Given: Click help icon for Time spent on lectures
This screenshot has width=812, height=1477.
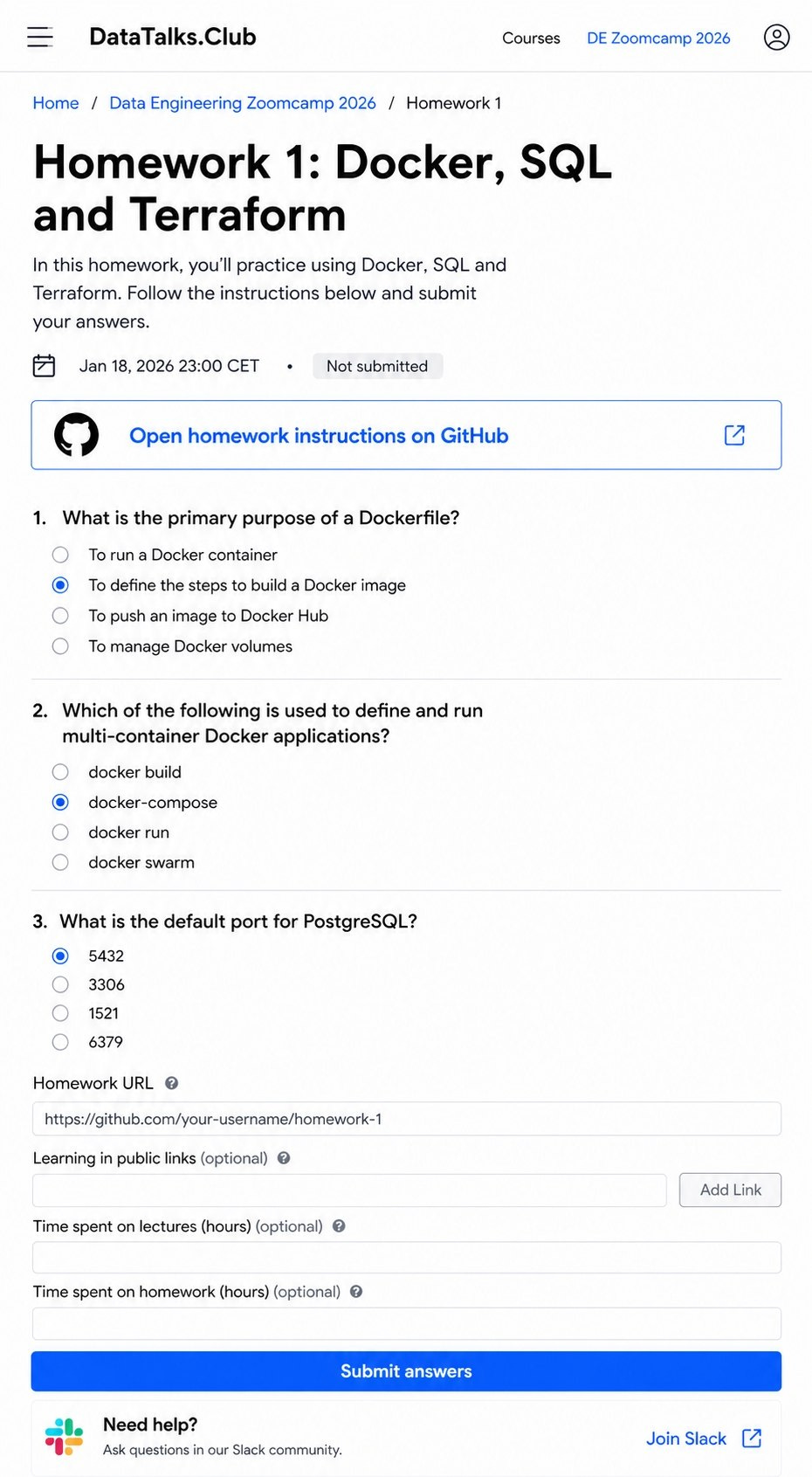Looking at the screenshot, I should (339, 1226).
